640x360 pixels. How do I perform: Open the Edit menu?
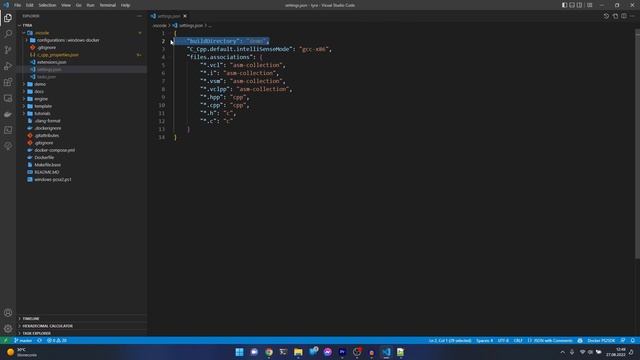[x=30, y=5]
